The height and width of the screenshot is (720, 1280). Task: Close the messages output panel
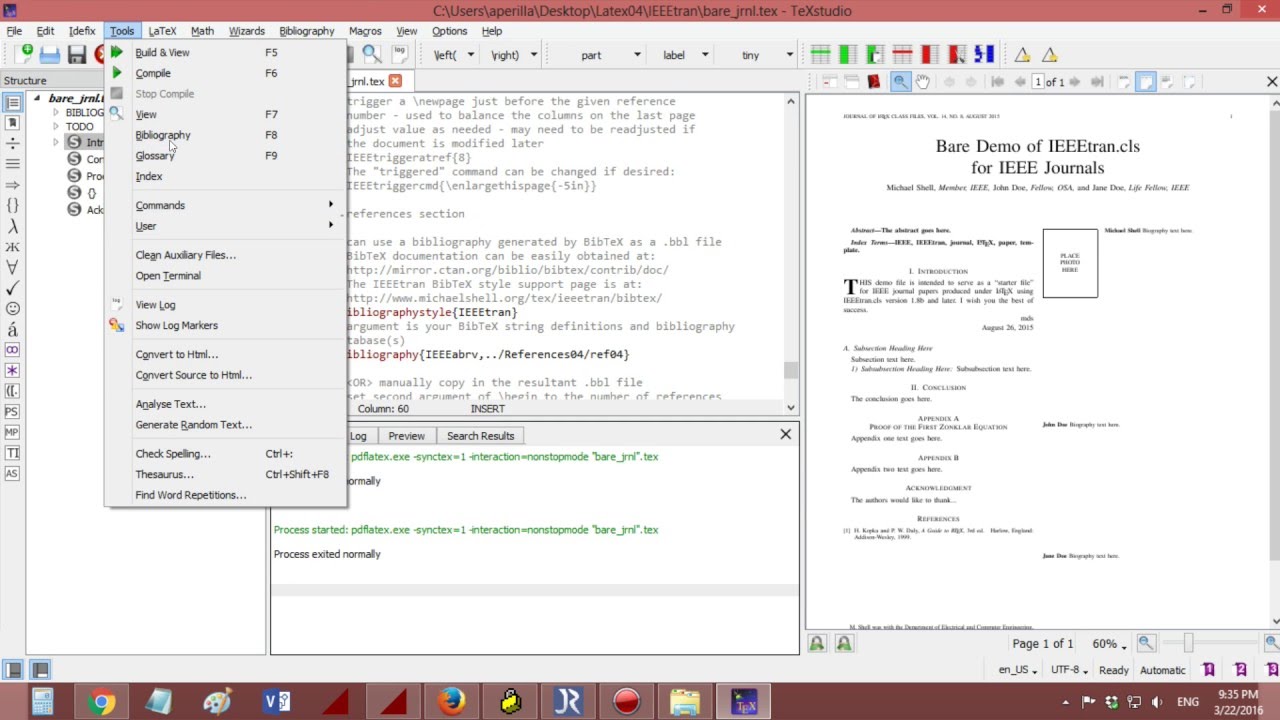[785, 434]
